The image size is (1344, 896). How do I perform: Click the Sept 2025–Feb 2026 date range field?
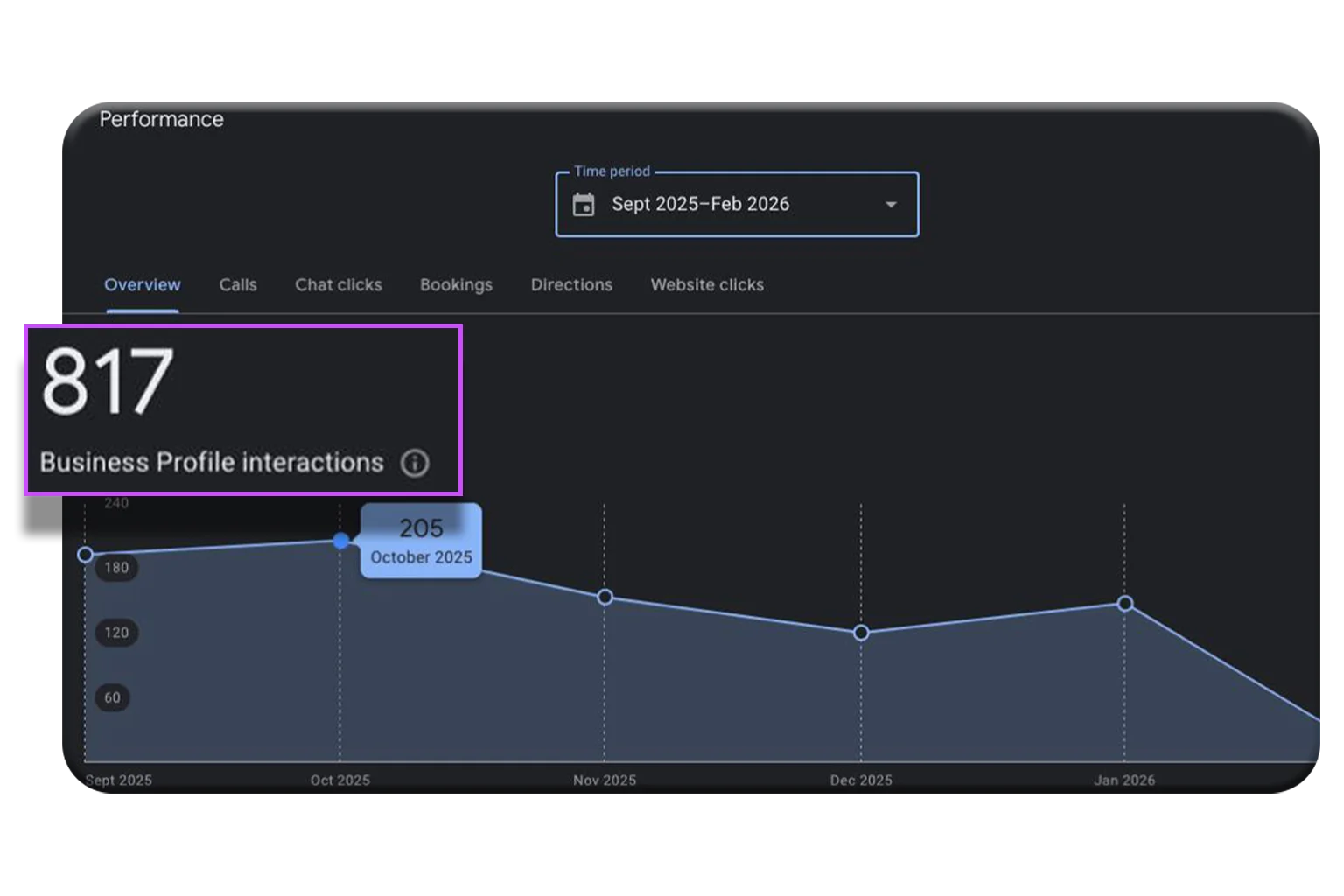(737, 205)
